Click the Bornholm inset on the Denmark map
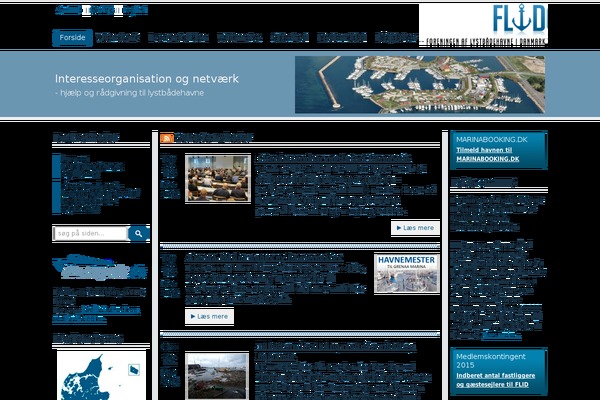This screenshot has width=600, height=400. click(x=134, y=370)
